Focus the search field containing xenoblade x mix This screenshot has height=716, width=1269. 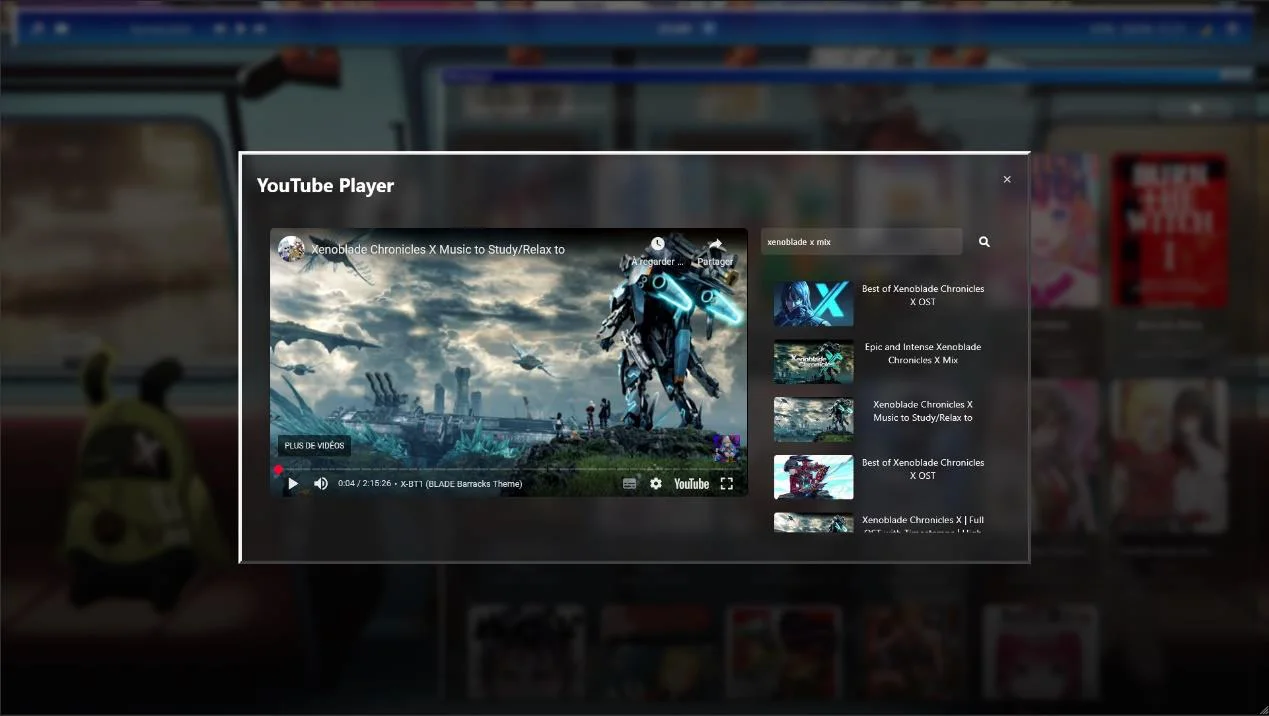(862, 242)
